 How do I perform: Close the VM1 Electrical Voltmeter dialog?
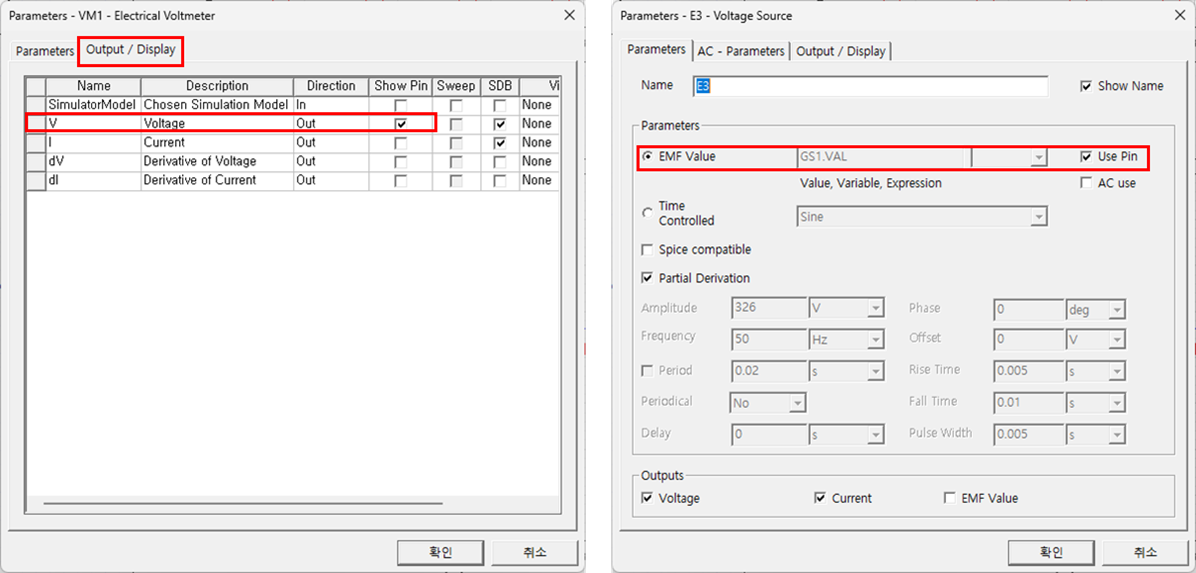pyautogui.click(x=569, y=15)
